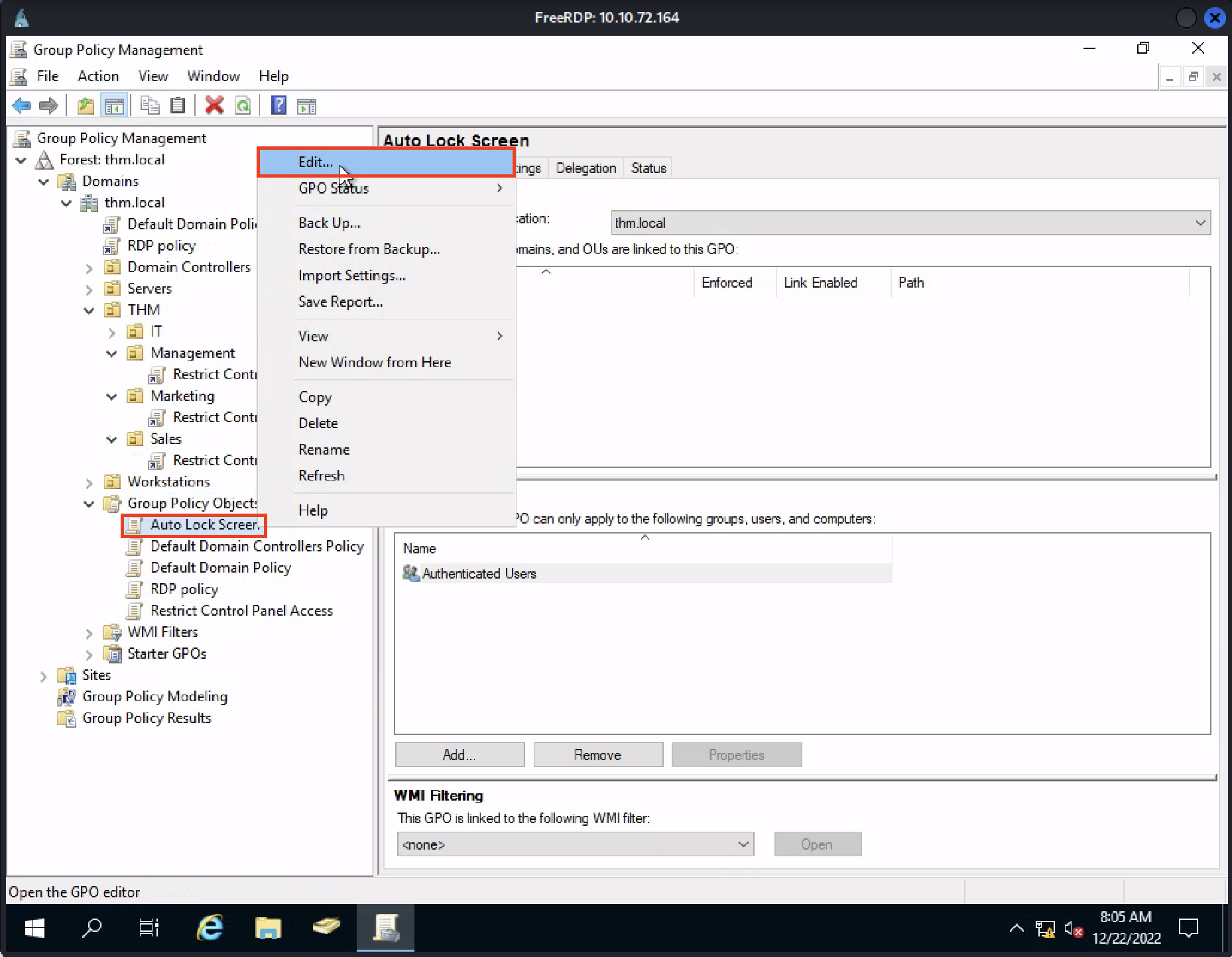Show hidden tray icons chevron
This screenshot has height=957, width=1232.
(x=1016, y=929)
